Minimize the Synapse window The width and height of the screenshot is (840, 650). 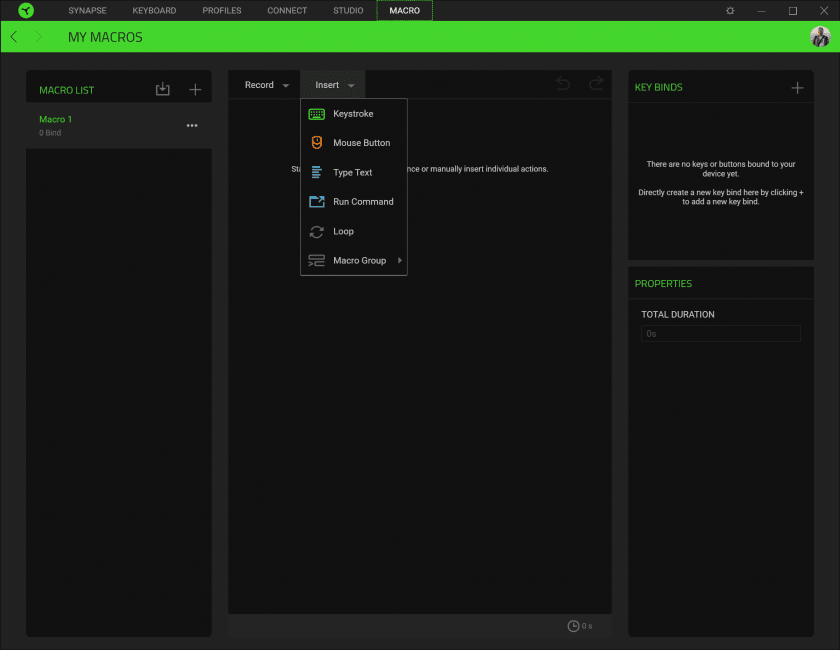coord(761,11)
